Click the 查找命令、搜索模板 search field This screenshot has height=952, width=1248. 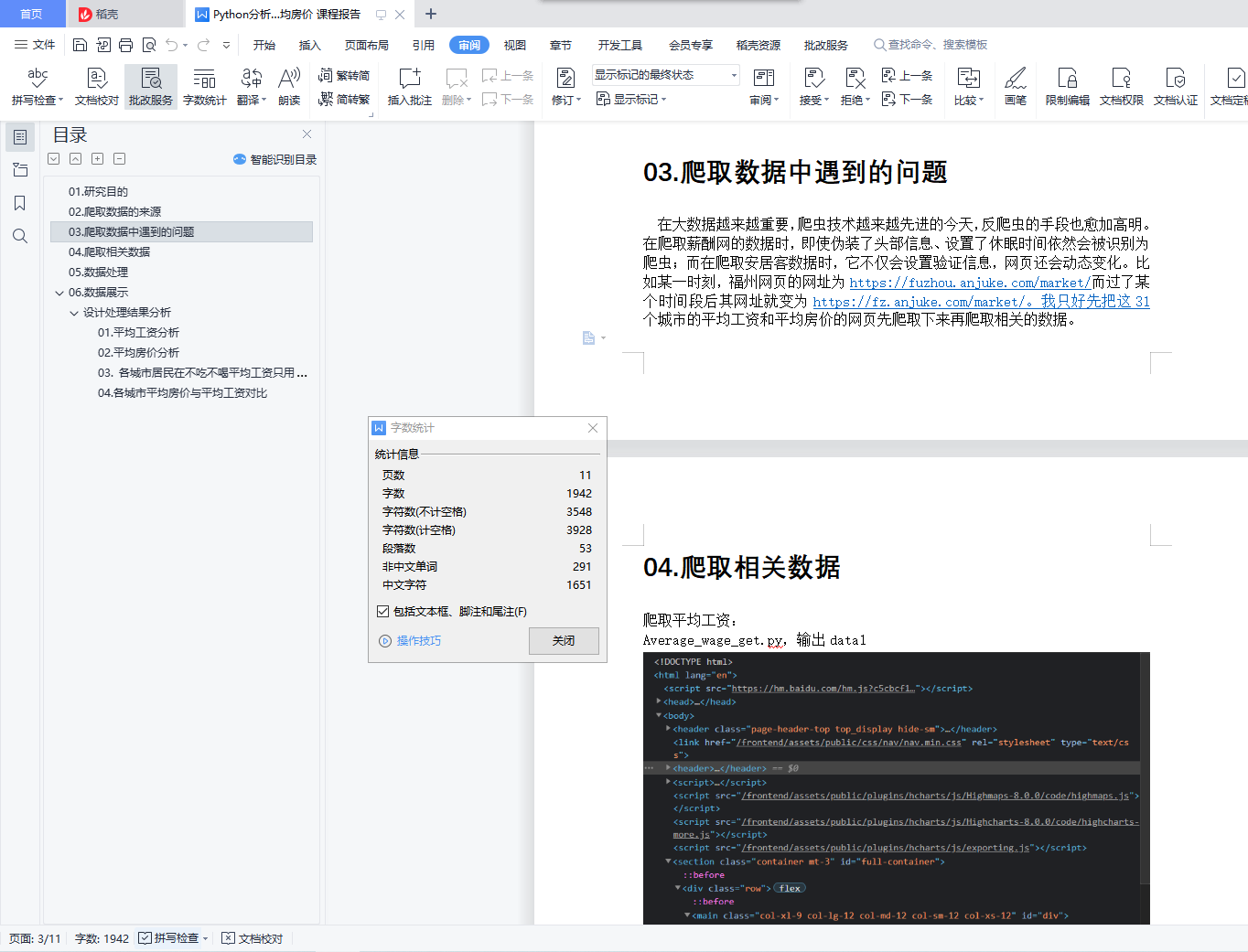pos(931,45)
